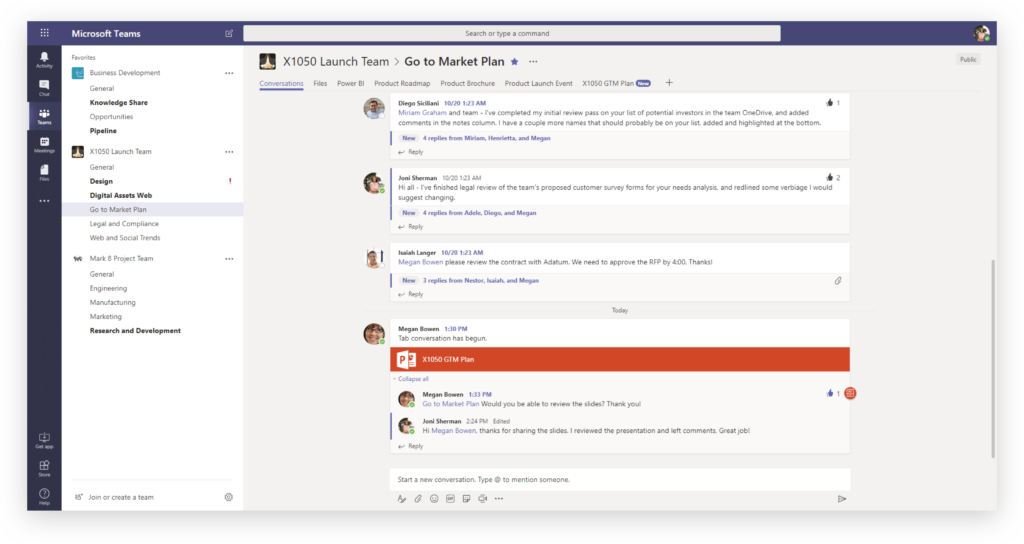Viewport: 1024px width, 544px height.
Task: Open more options for Business Development team
Action: point(229,73)
